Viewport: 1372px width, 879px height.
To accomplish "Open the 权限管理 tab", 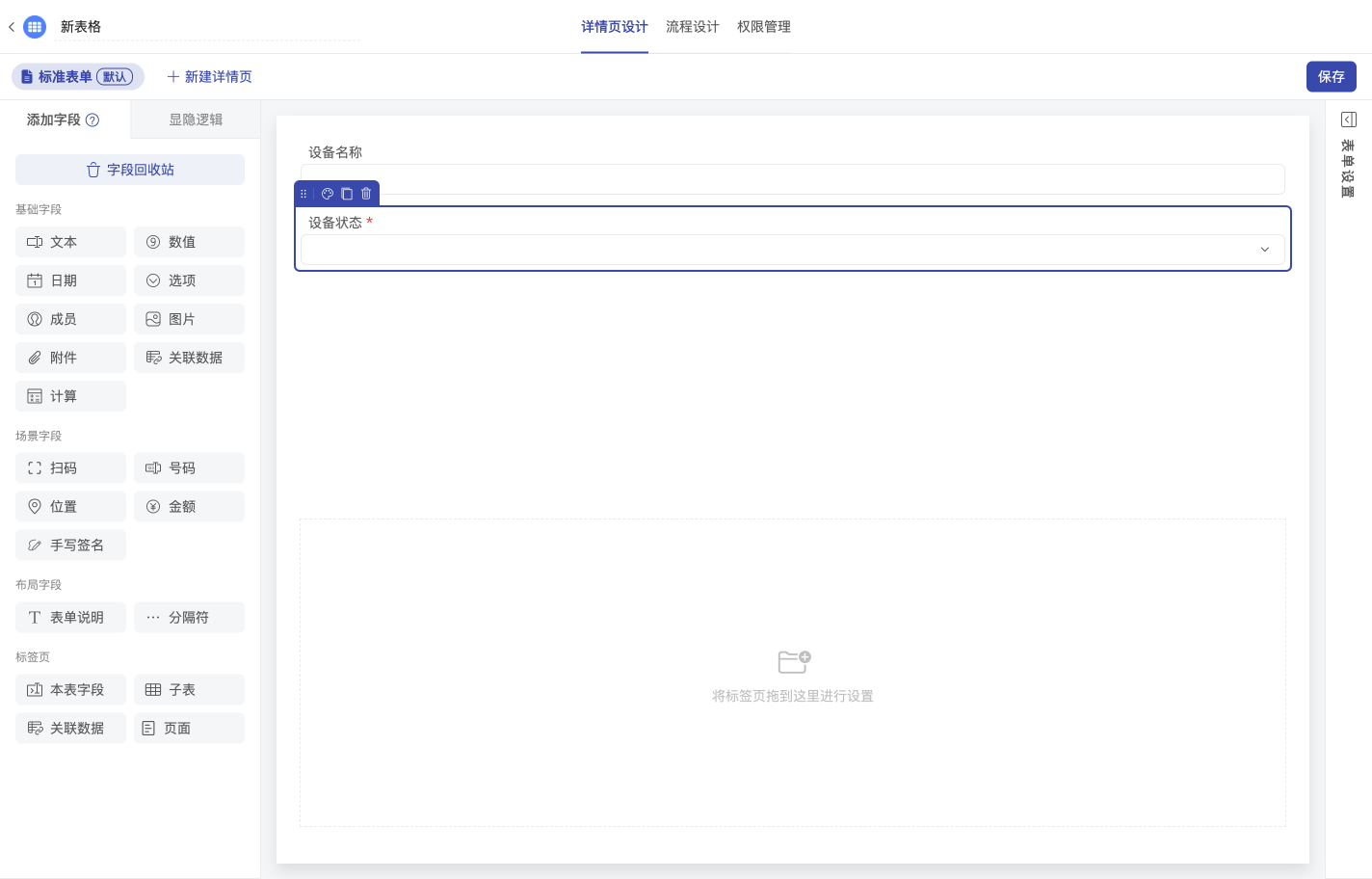I will coord(763,26).
